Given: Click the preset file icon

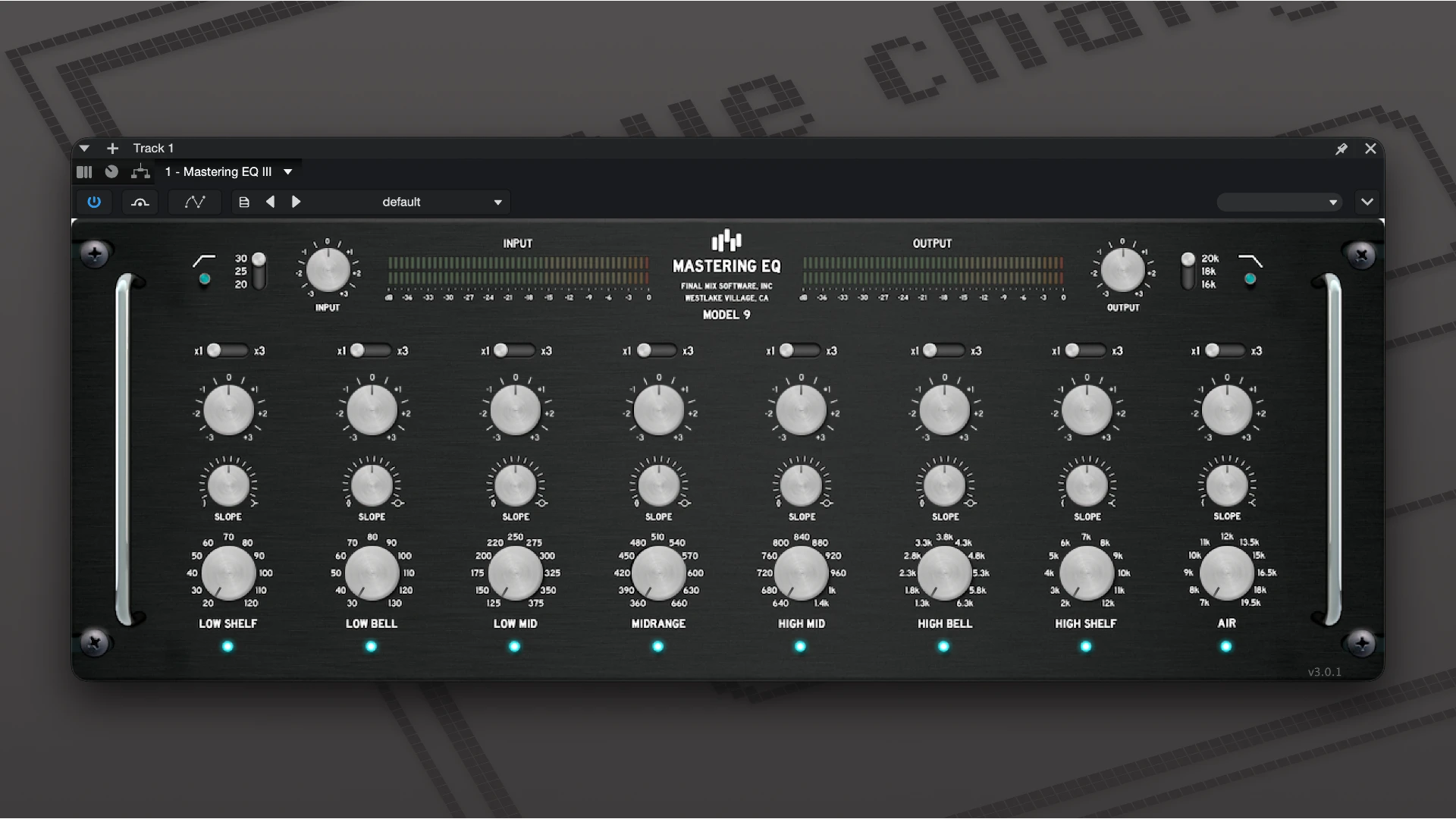Looking at the screenshot, I should click(244, 202).
